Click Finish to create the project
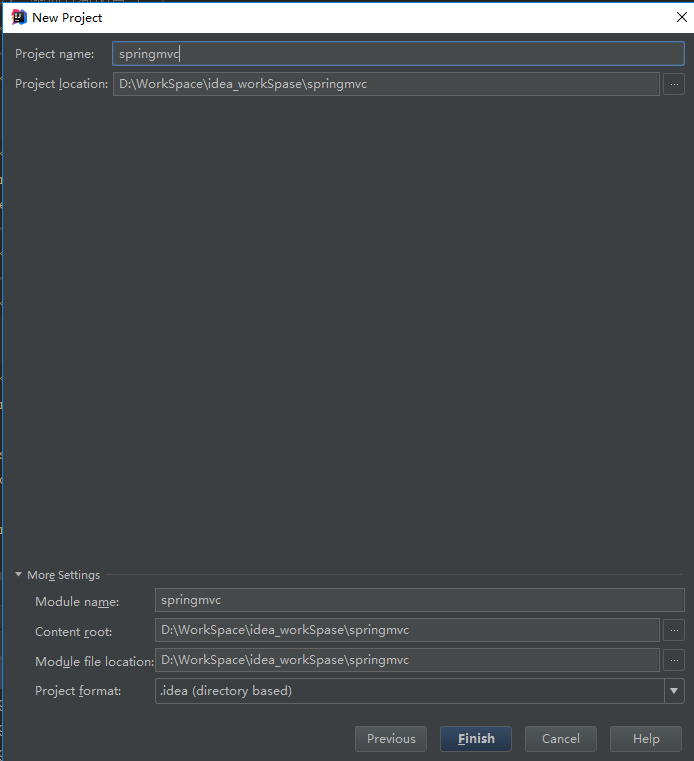Screen dimensions: 694x761 [476, 739]
